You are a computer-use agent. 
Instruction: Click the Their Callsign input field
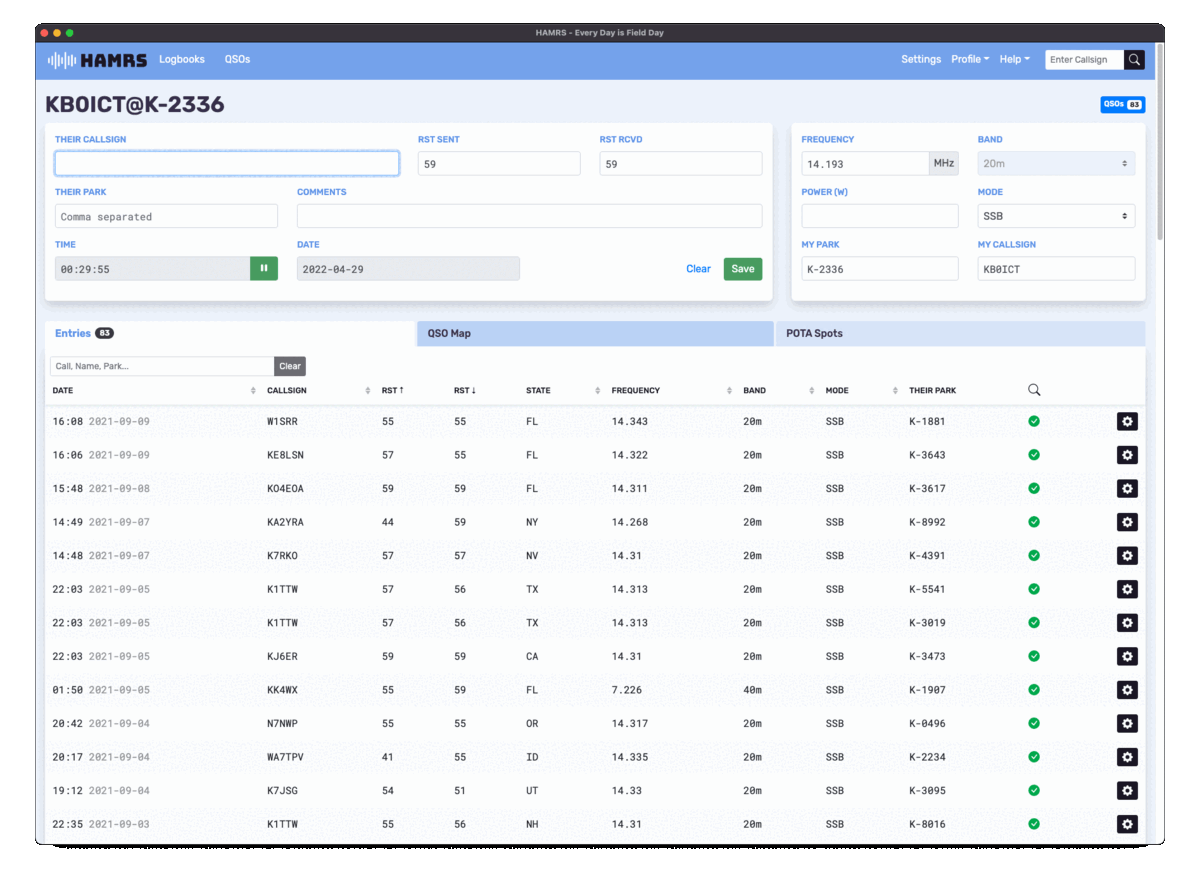click(x=227, y=164)
